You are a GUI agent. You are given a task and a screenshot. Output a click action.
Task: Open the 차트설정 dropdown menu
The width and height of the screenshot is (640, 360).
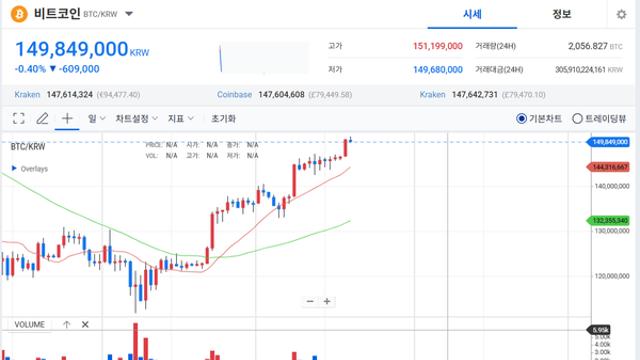(136, 118)
